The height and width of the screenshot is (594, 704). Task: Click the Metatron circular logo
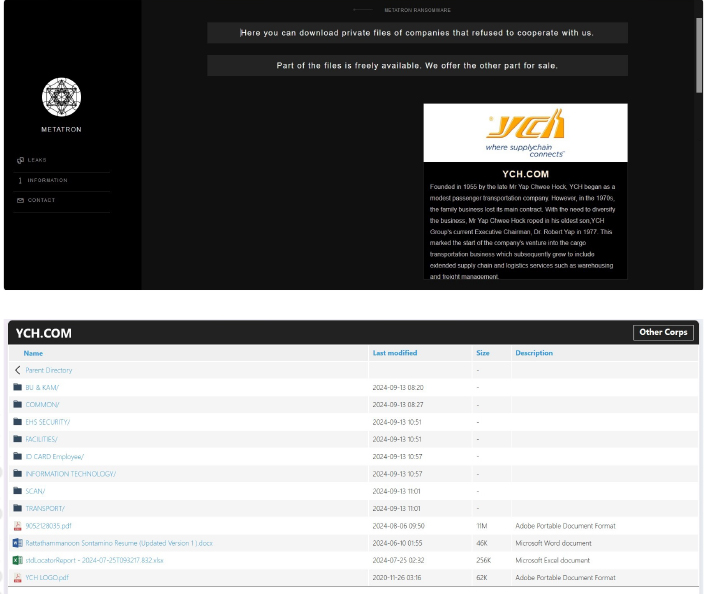[62, 97]
